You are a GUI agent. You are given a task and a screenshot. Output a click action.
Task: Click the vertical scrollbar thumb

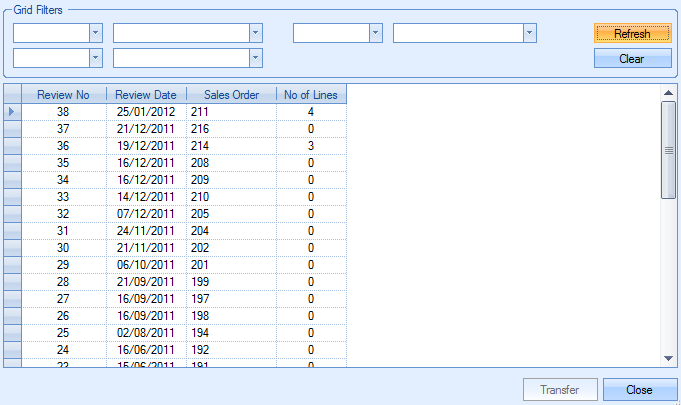click(x=668, y=150)
